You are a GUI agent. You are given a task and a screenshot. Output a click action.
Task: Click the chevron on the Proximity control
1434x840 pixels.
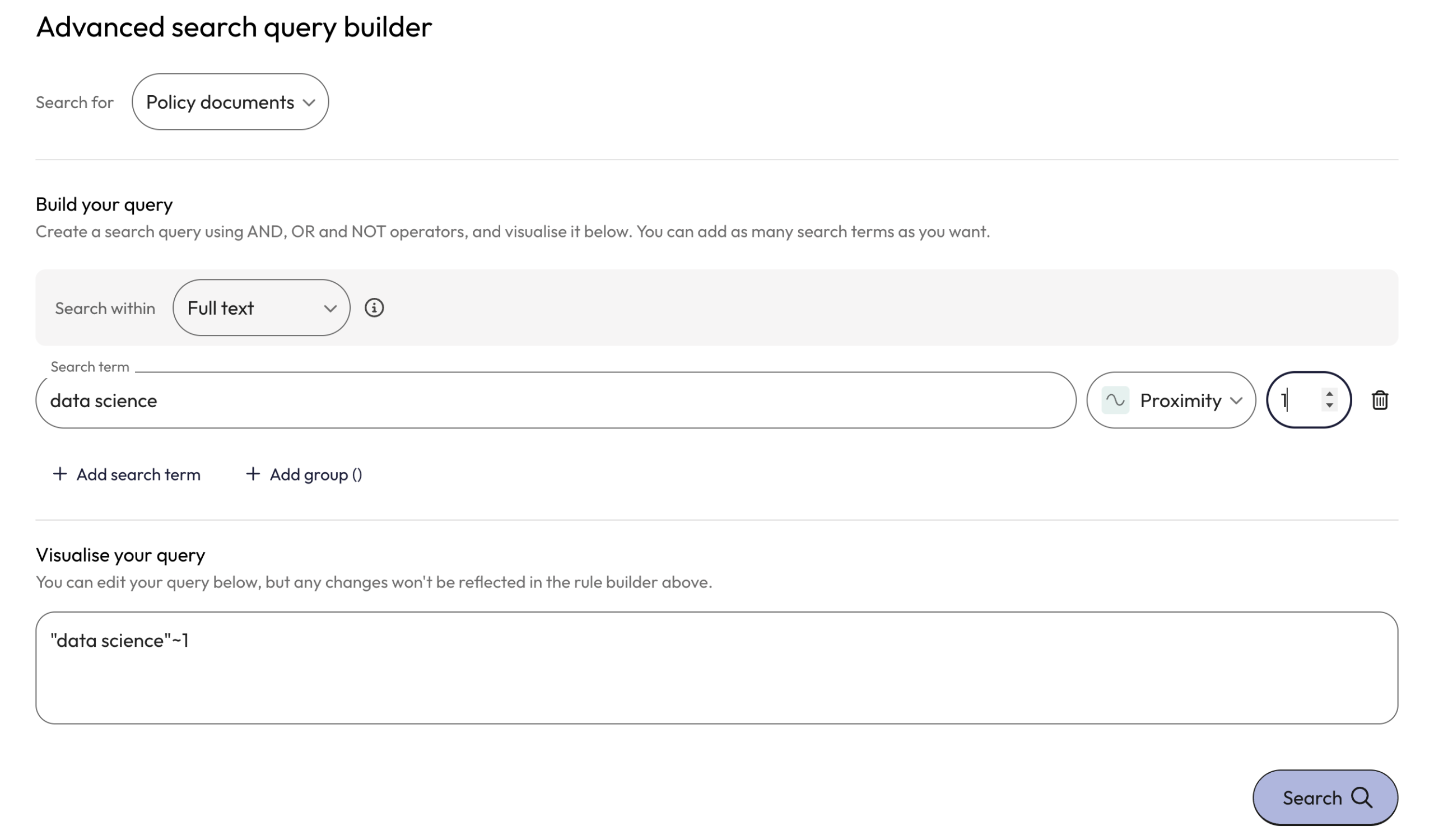pyautogui.click(x=1236, y=400)
